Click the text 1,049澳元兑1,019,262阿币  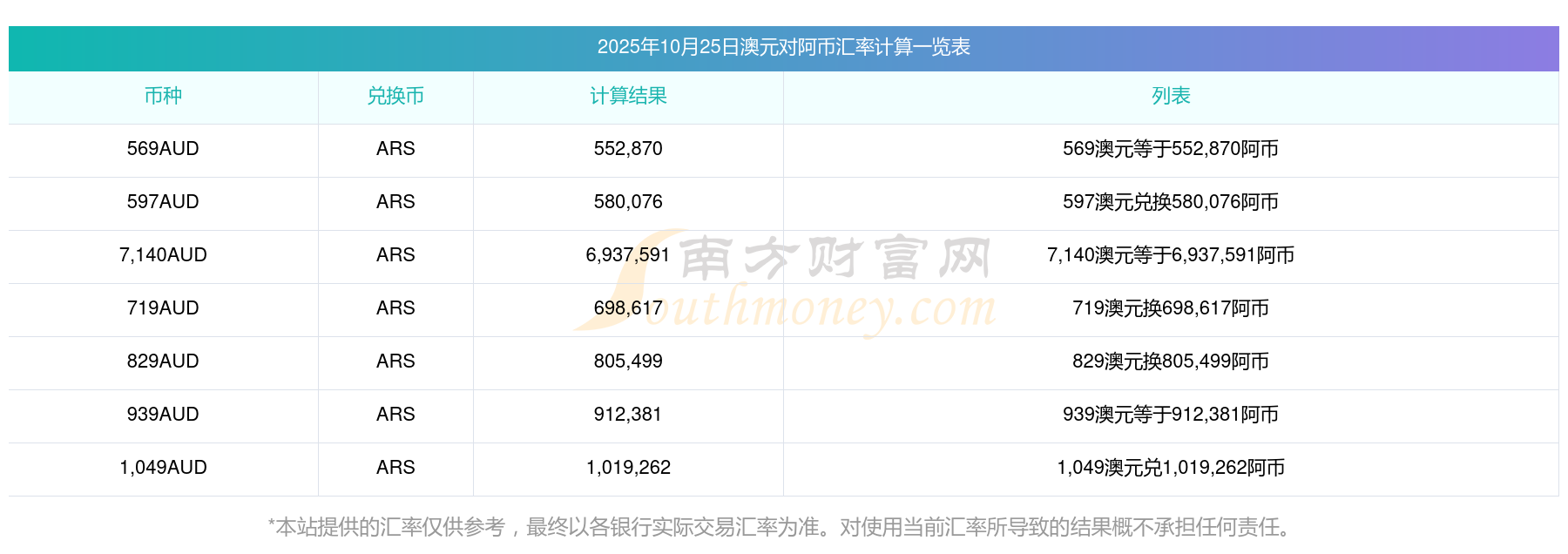(1171, 468)
